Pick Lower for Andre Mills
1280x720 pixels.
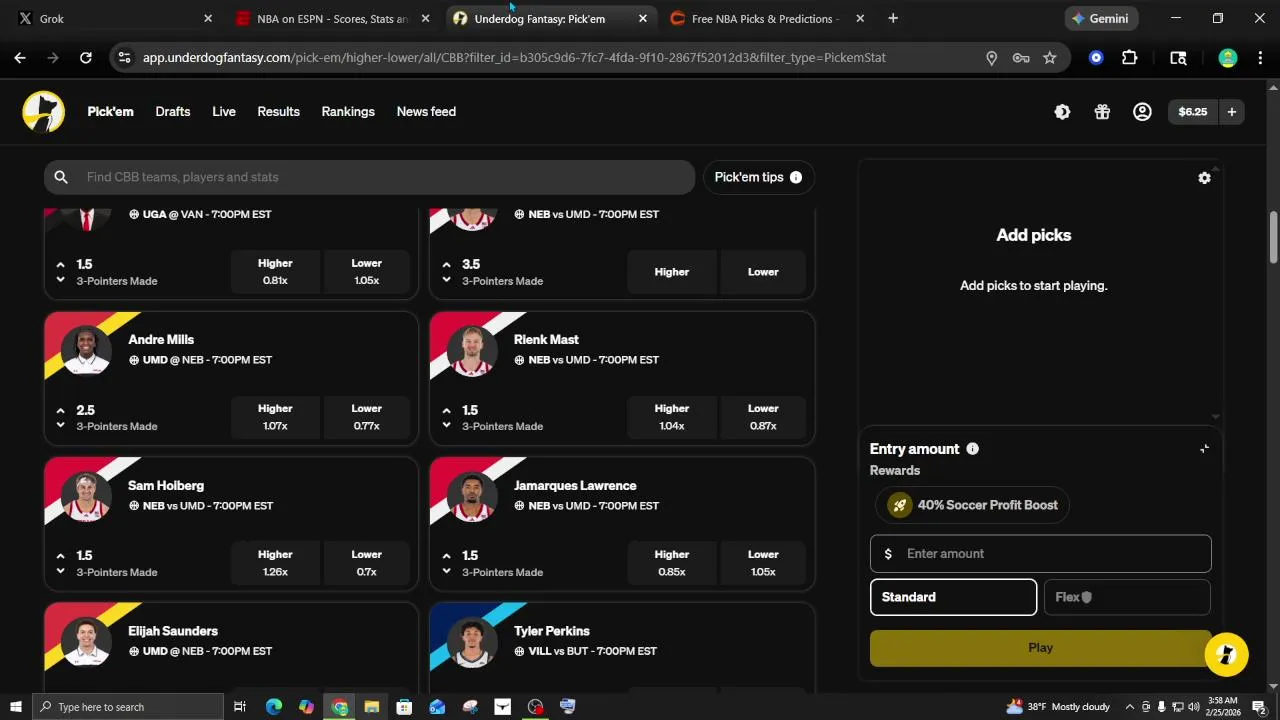[366, 417]
